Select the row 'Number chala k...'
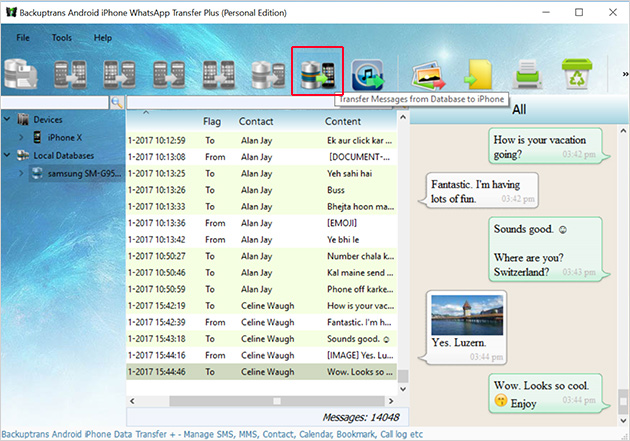The height and width of the screenshot is (441, 630). point(262,256)
